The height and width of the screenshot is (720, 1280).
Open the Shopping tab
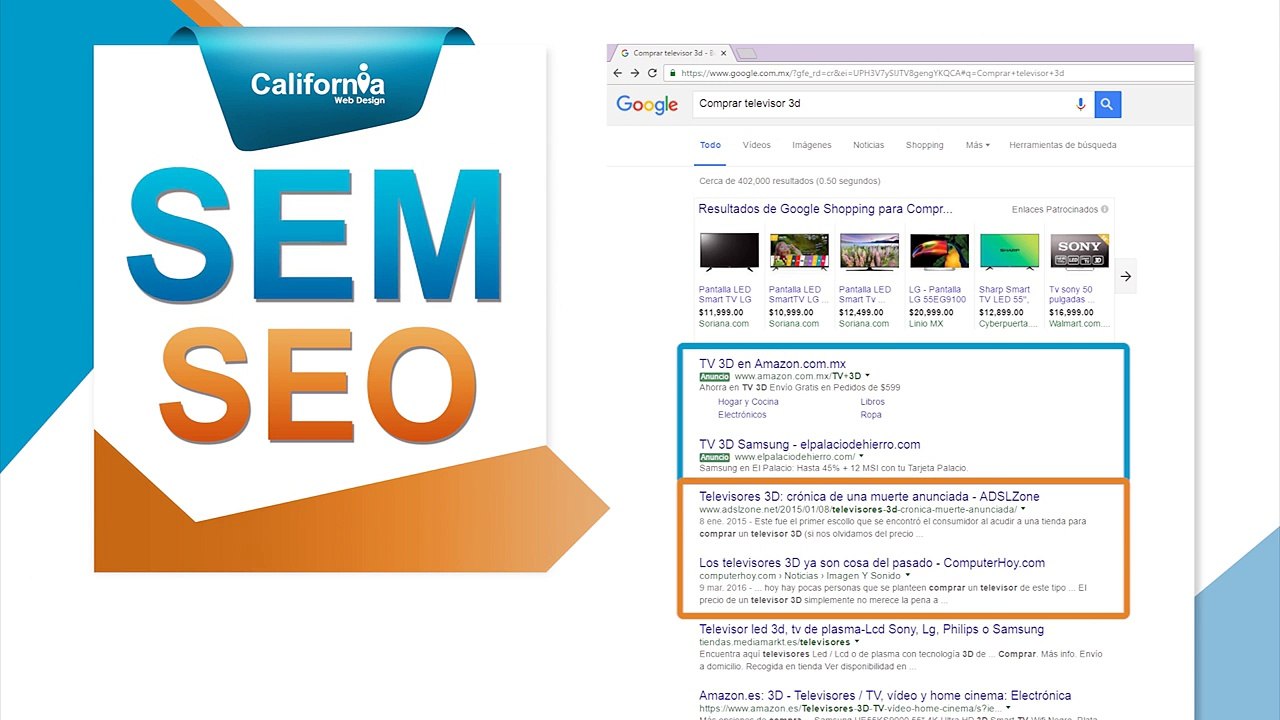coord(925,145)
